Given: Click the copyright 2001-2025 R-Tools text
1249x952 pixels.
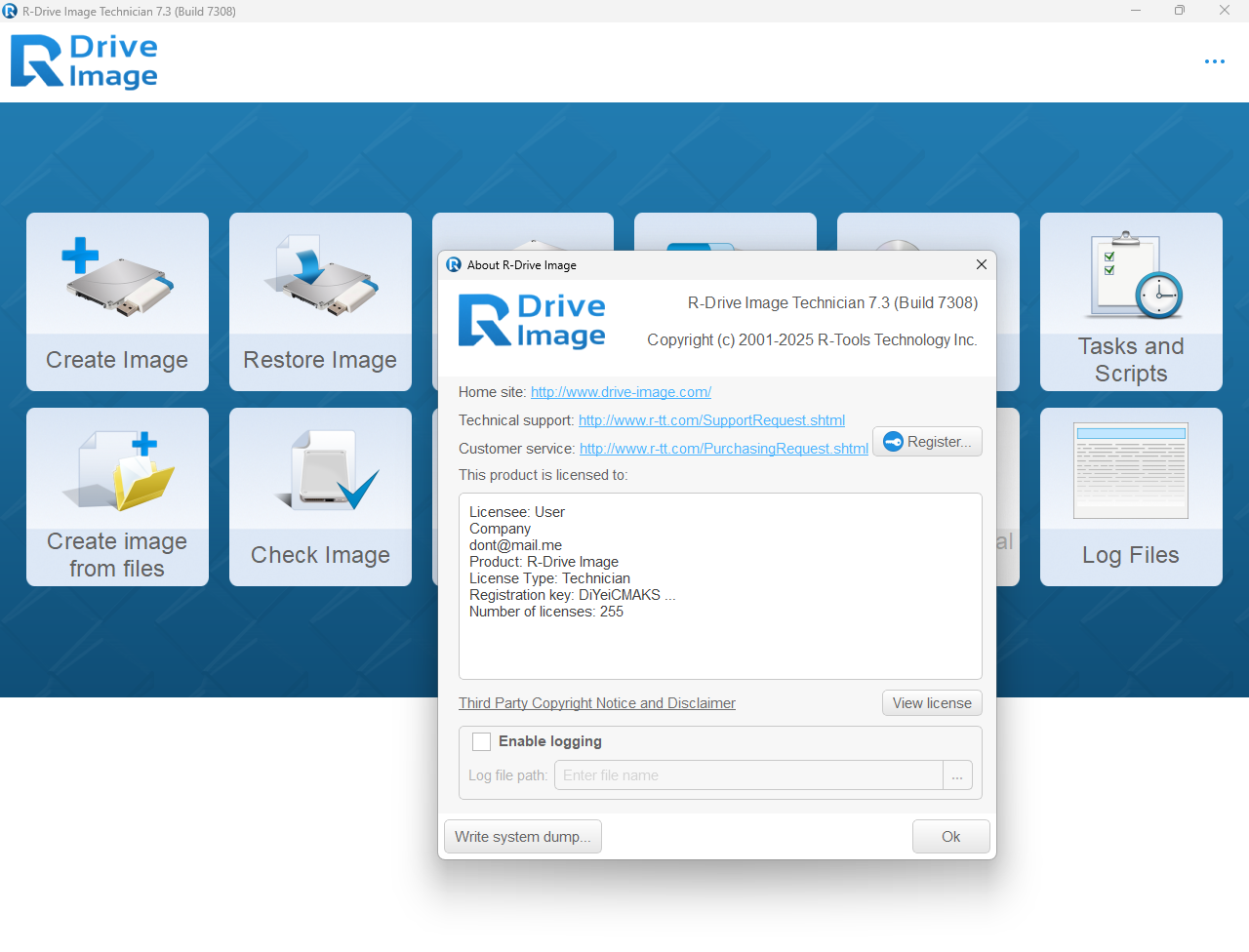Looking at the screenshot, I should point(812,340).
